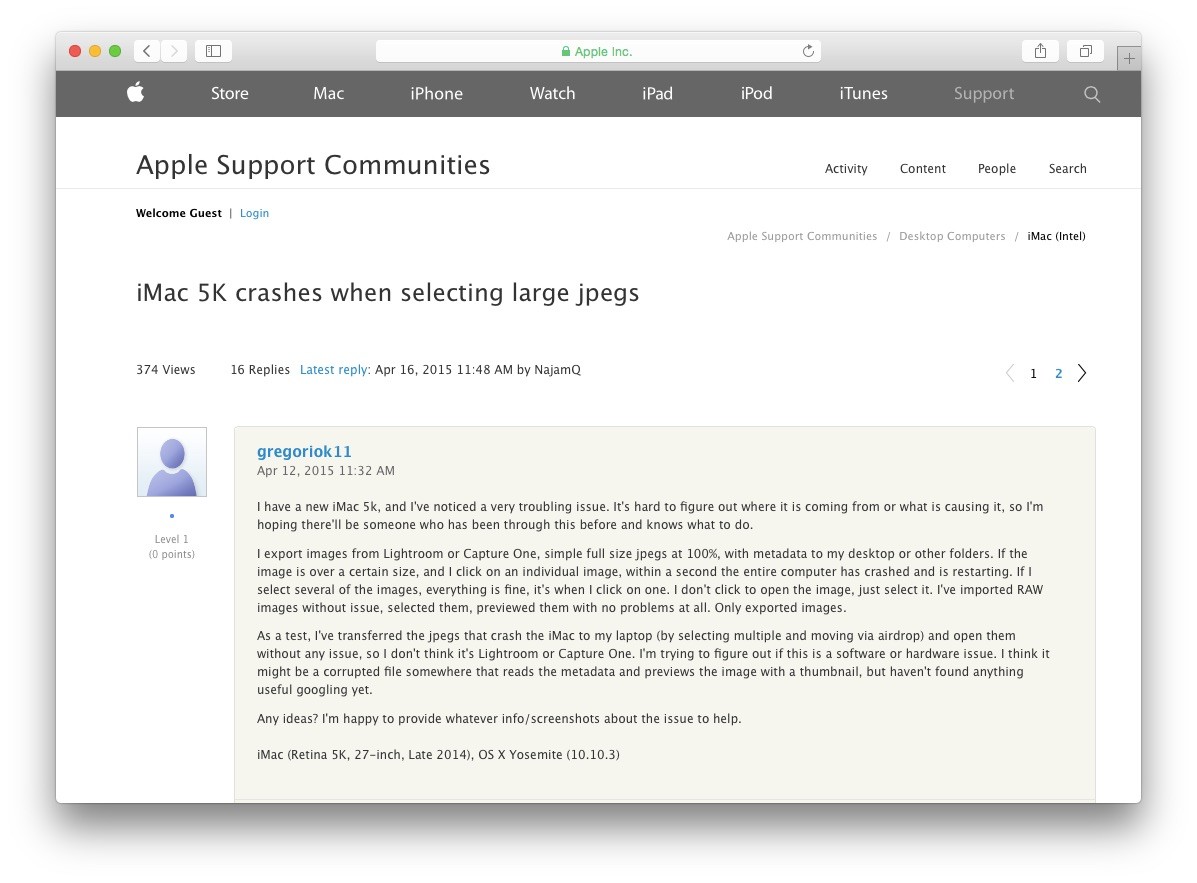Open the Support menu item
This screenshot has height=883, width=1197.
(984, 94)
